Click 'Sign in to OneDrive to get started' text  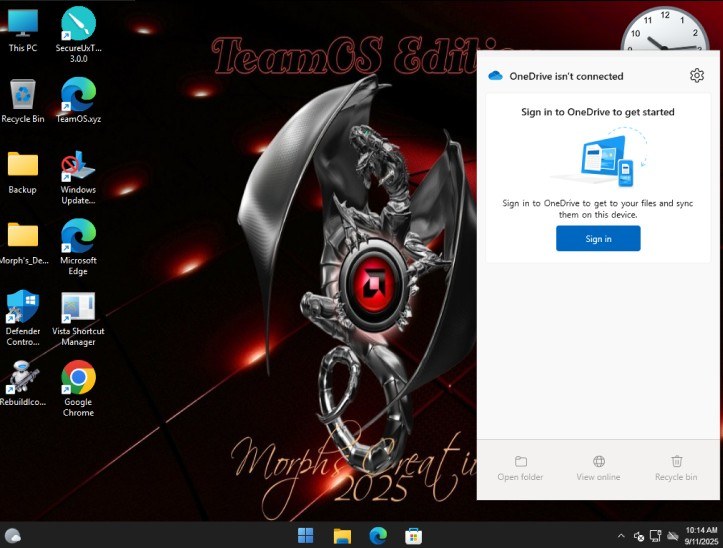click(x=598, y=112)
